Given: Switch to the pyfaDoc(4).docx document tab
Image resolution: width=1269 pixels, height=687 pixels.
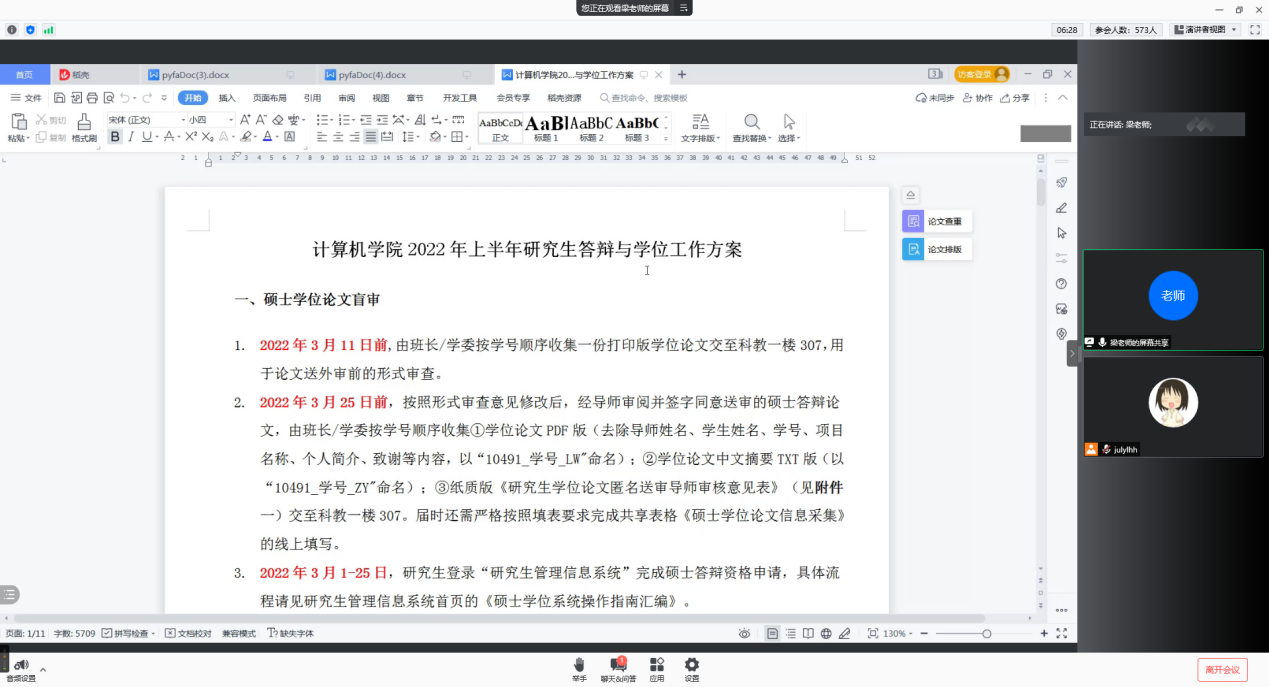Looking at the screenshot, I should [x=372, y=75].
